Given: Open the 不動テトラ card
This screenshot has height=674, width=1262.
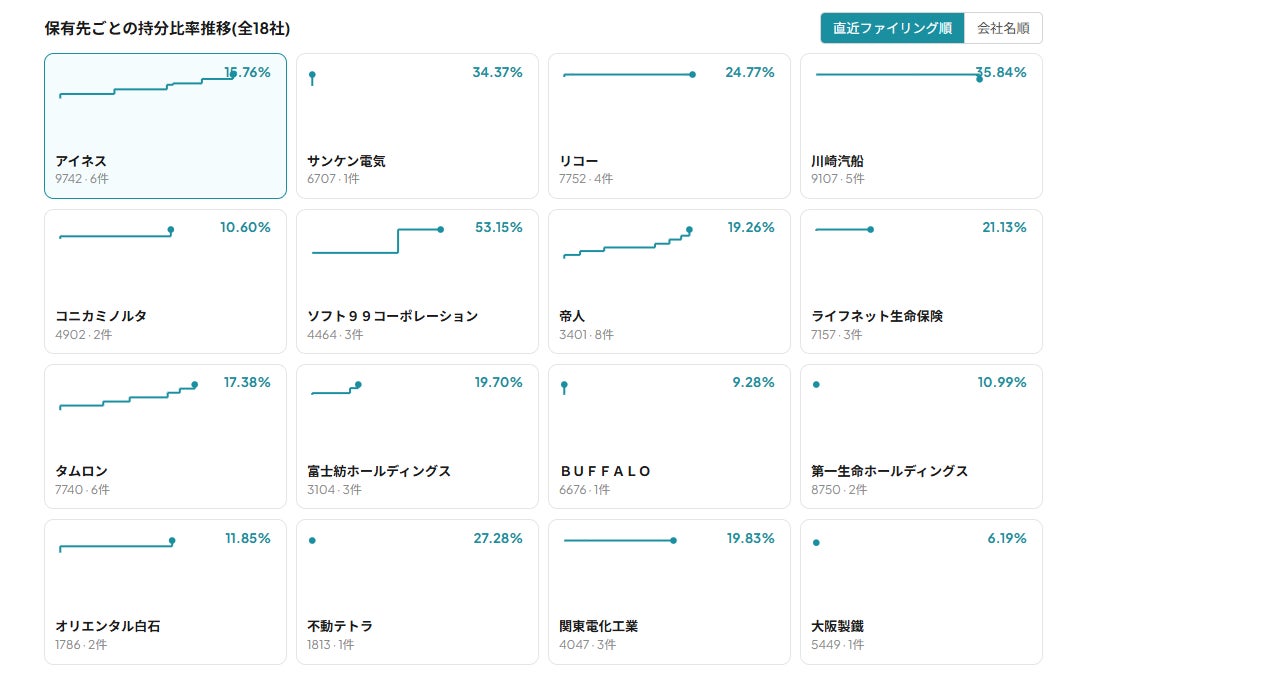Looking at the screenshot, I should point(417,592).
